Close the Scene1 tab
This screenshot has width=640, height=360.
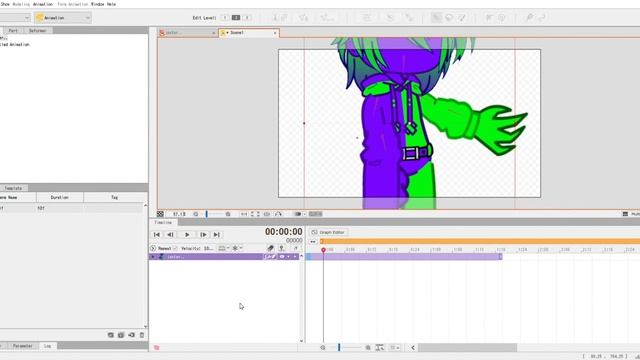point(275,33)
